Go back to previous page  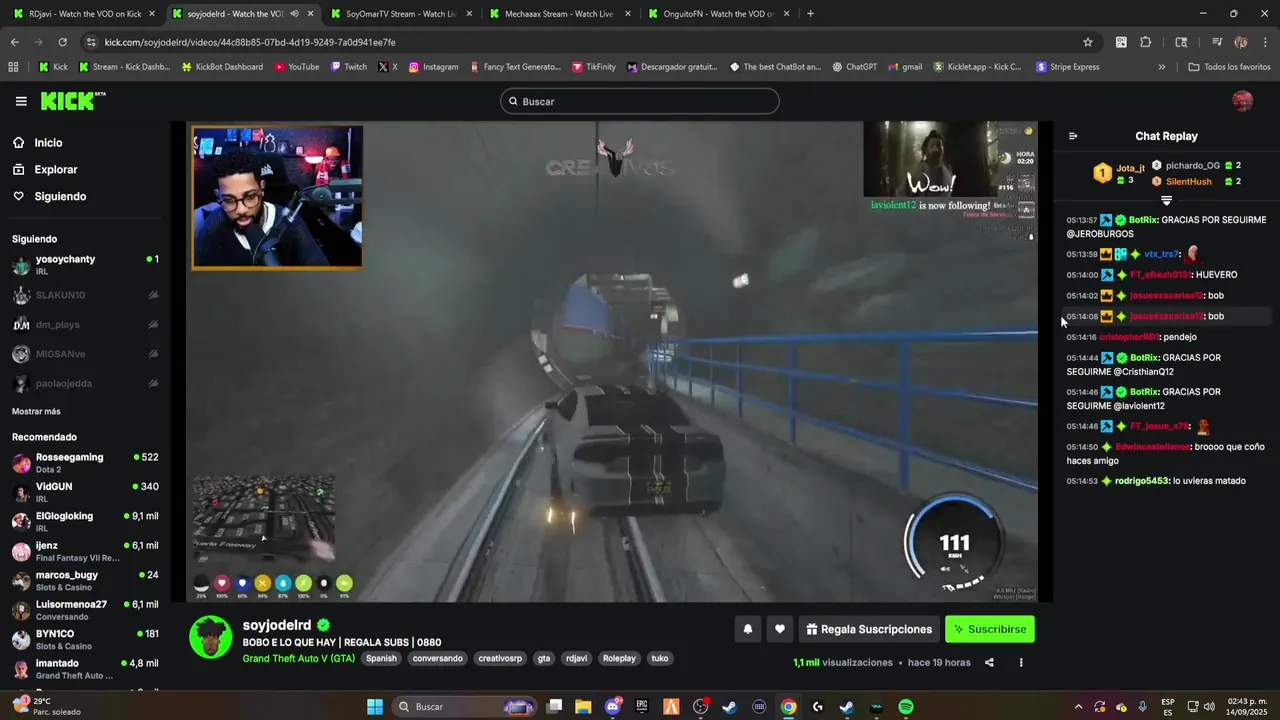pyautogui.click(x=14, y=42)
